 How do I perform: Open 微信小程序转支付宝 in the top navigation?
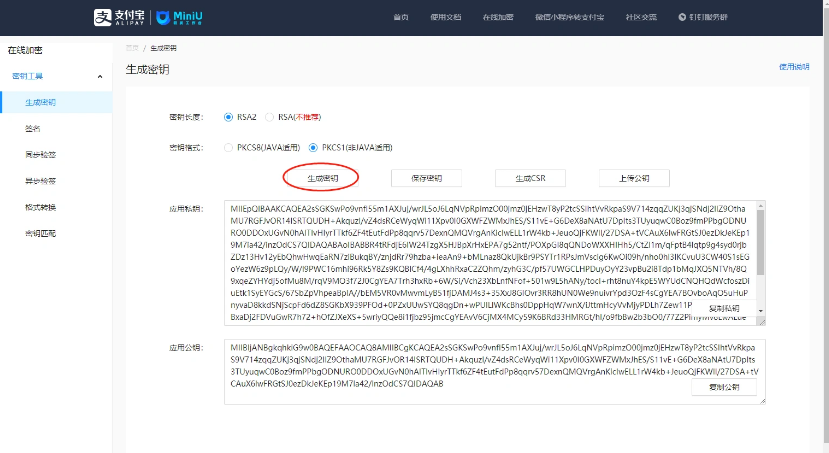(x=569, y=17)
